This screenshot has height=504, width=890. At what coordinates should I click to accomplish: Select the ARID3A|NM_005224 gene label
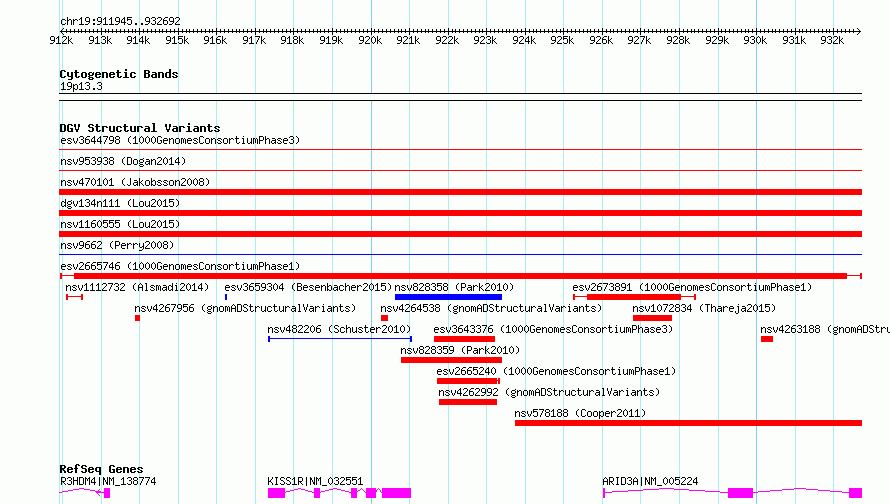coord(650,481)
